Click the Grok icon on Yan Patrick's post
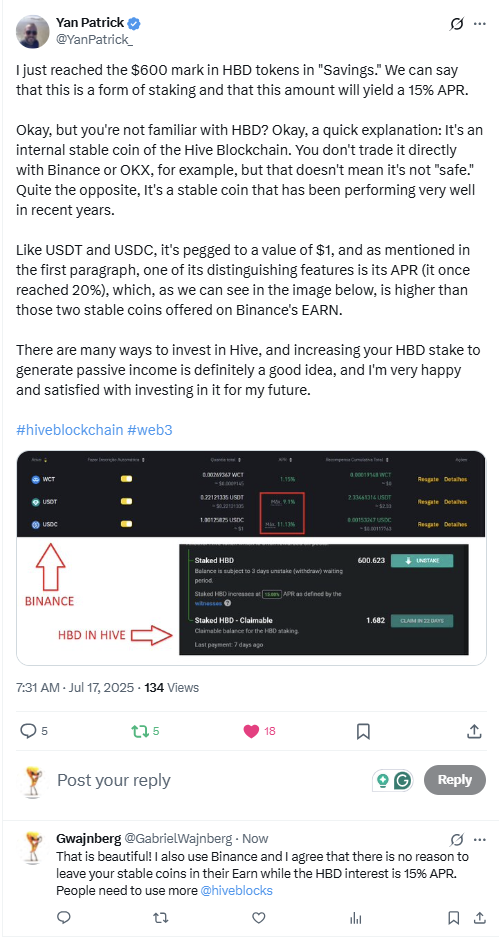This screenshot has width=499, height=937. coord(456,25)
